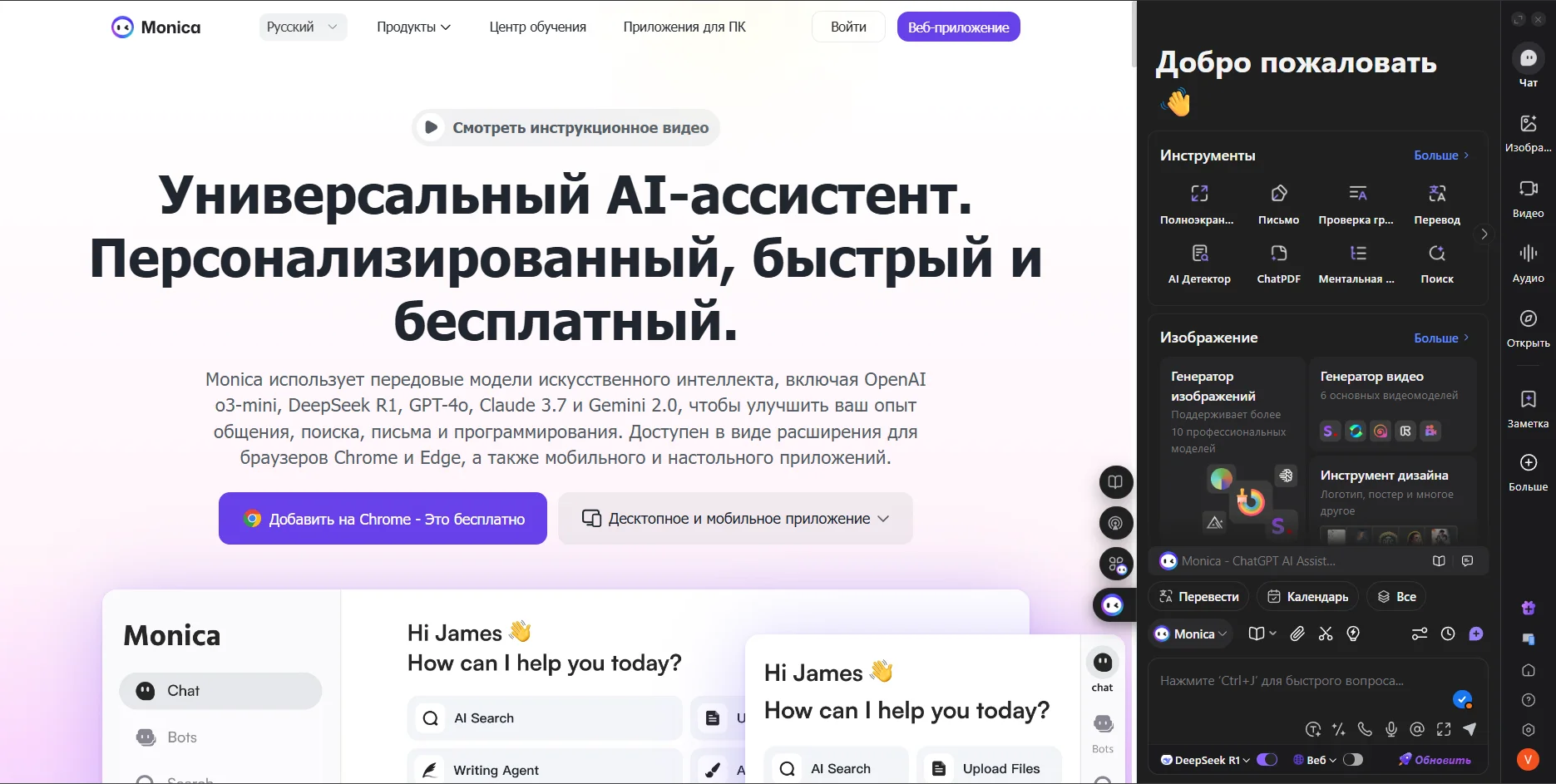Open Видео section in right sidebar

(x=1529, y=198)
